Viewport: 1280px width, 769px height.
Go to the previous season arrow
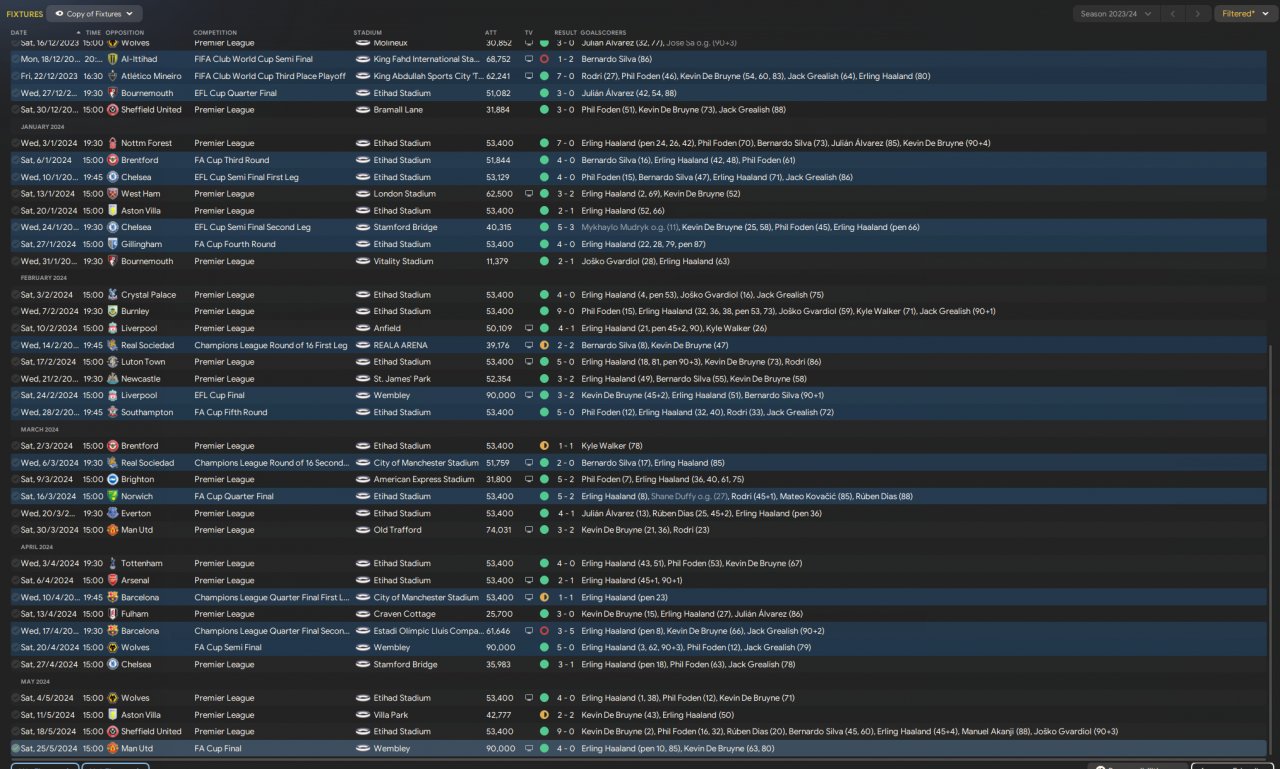(x=1173, y=14)
